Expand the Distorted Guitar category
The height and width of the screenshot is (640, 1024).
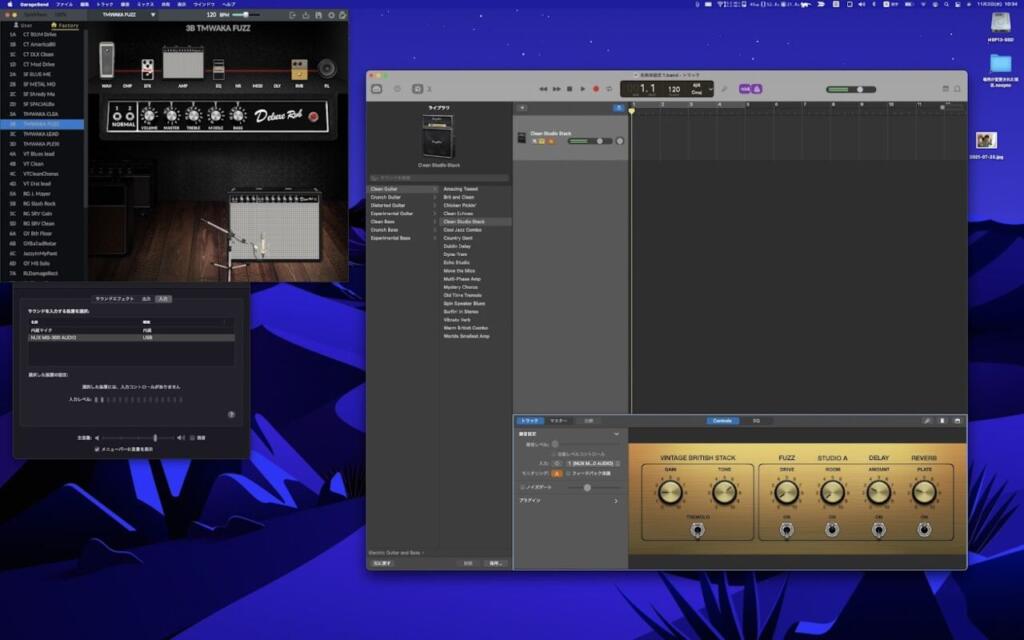tap(403, 206)
